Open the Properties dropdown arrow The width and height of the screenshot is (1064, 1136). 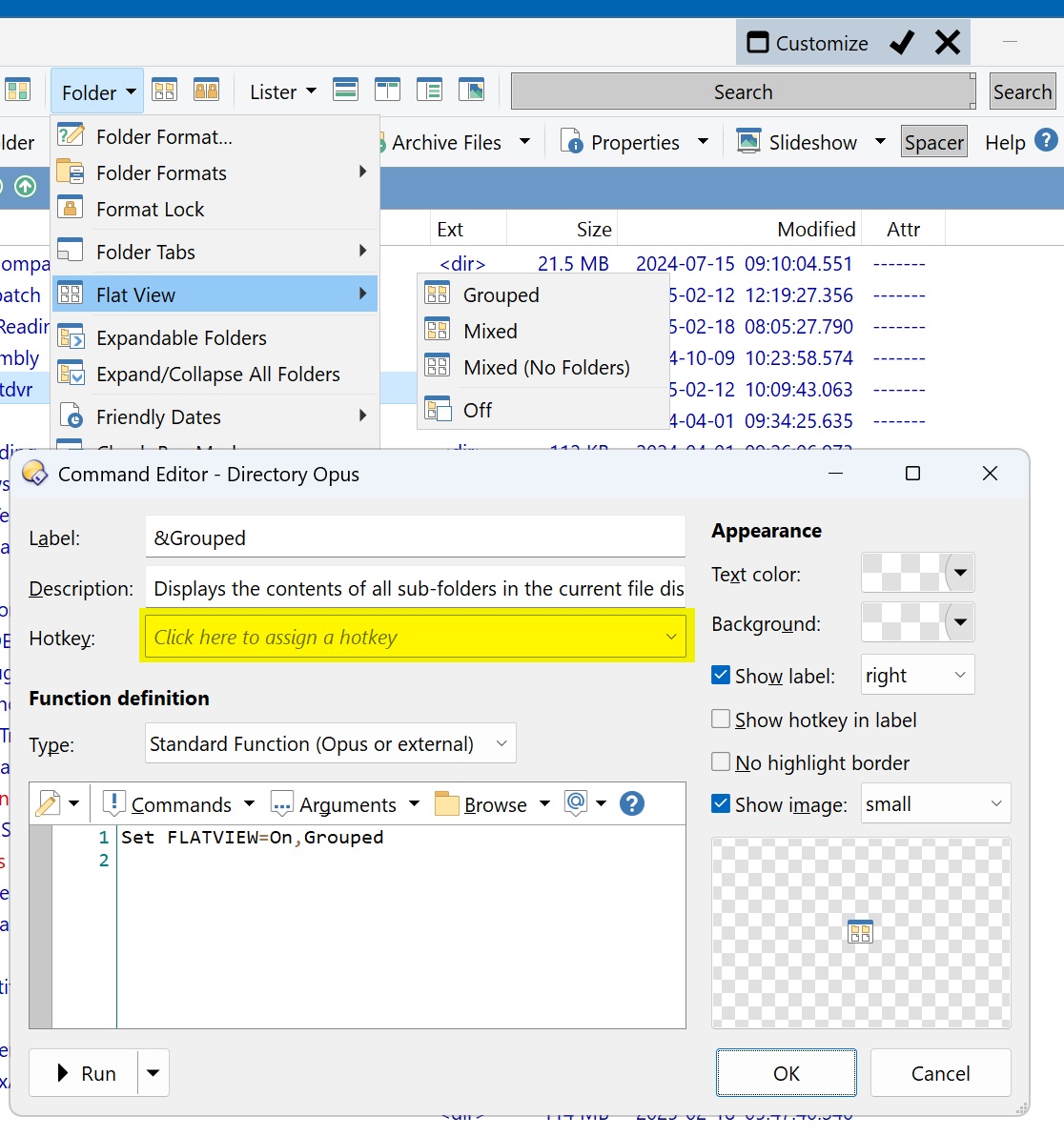703,141
